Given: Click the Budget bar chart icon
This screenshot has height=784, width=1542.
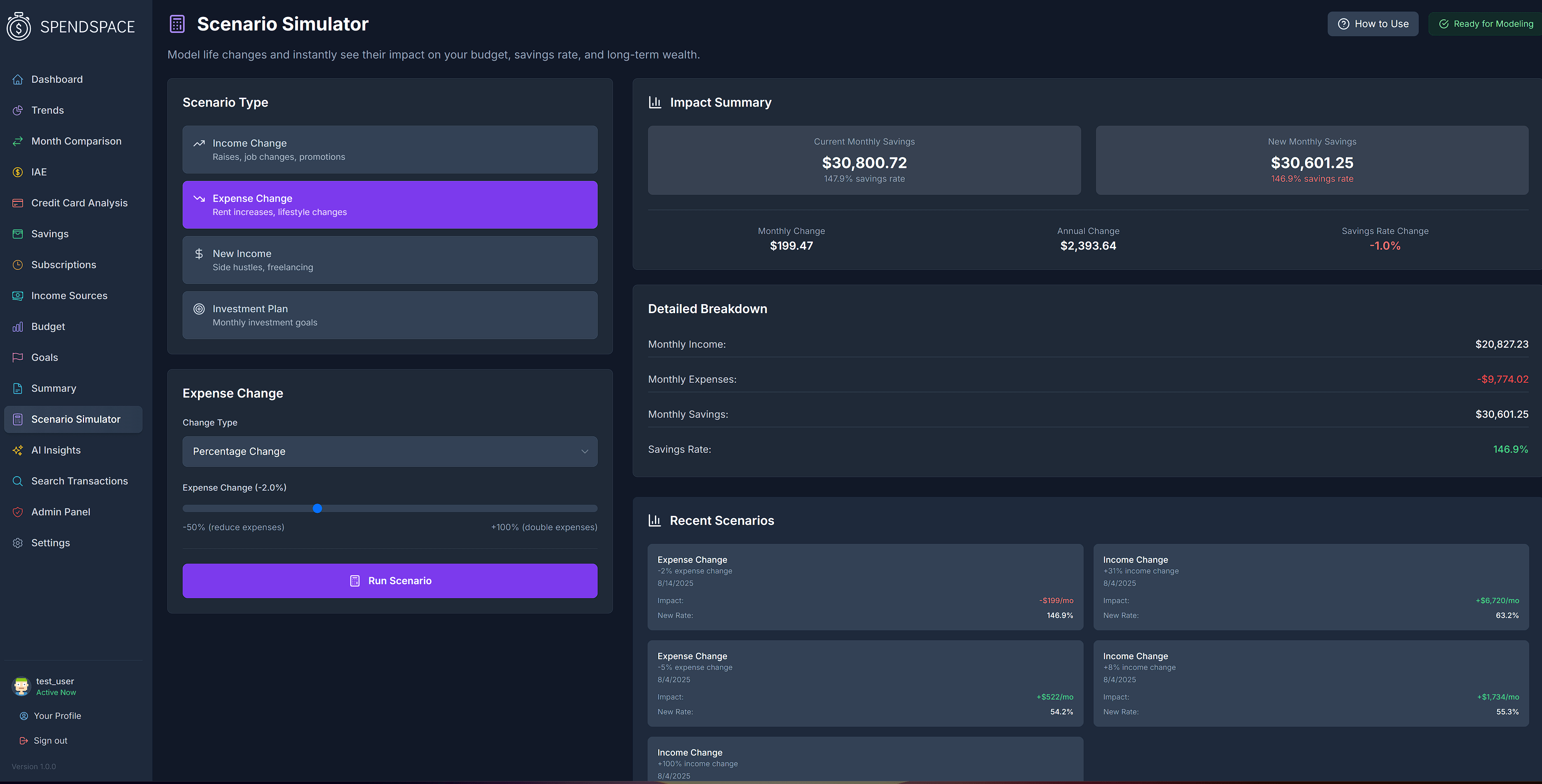Looking at the screenshot, I should coord(18,327).
